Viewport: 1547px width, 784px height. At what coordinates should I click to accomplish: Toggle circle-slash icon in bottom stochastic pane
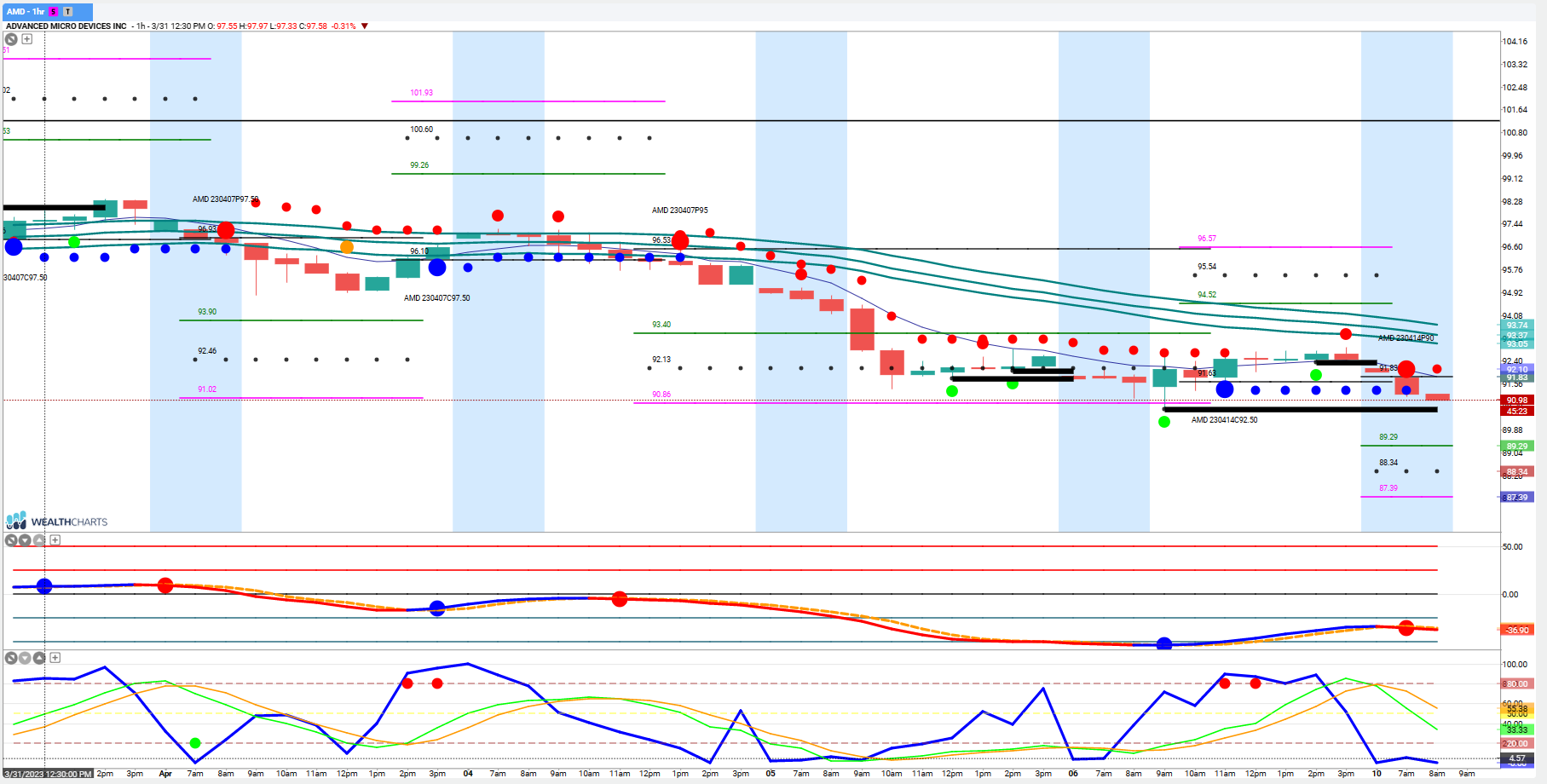tap(11, 658)
